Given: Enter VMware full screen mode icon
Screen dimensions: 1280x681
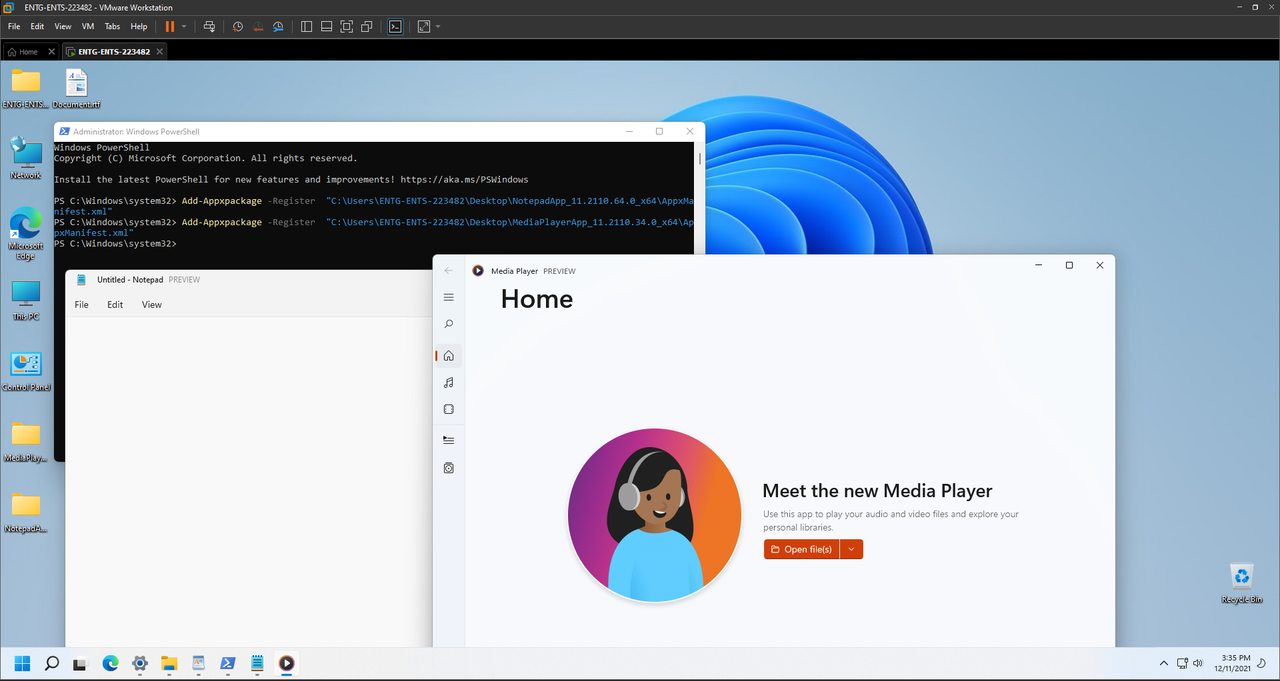Looking at the screenshot, I should [347, 26].
